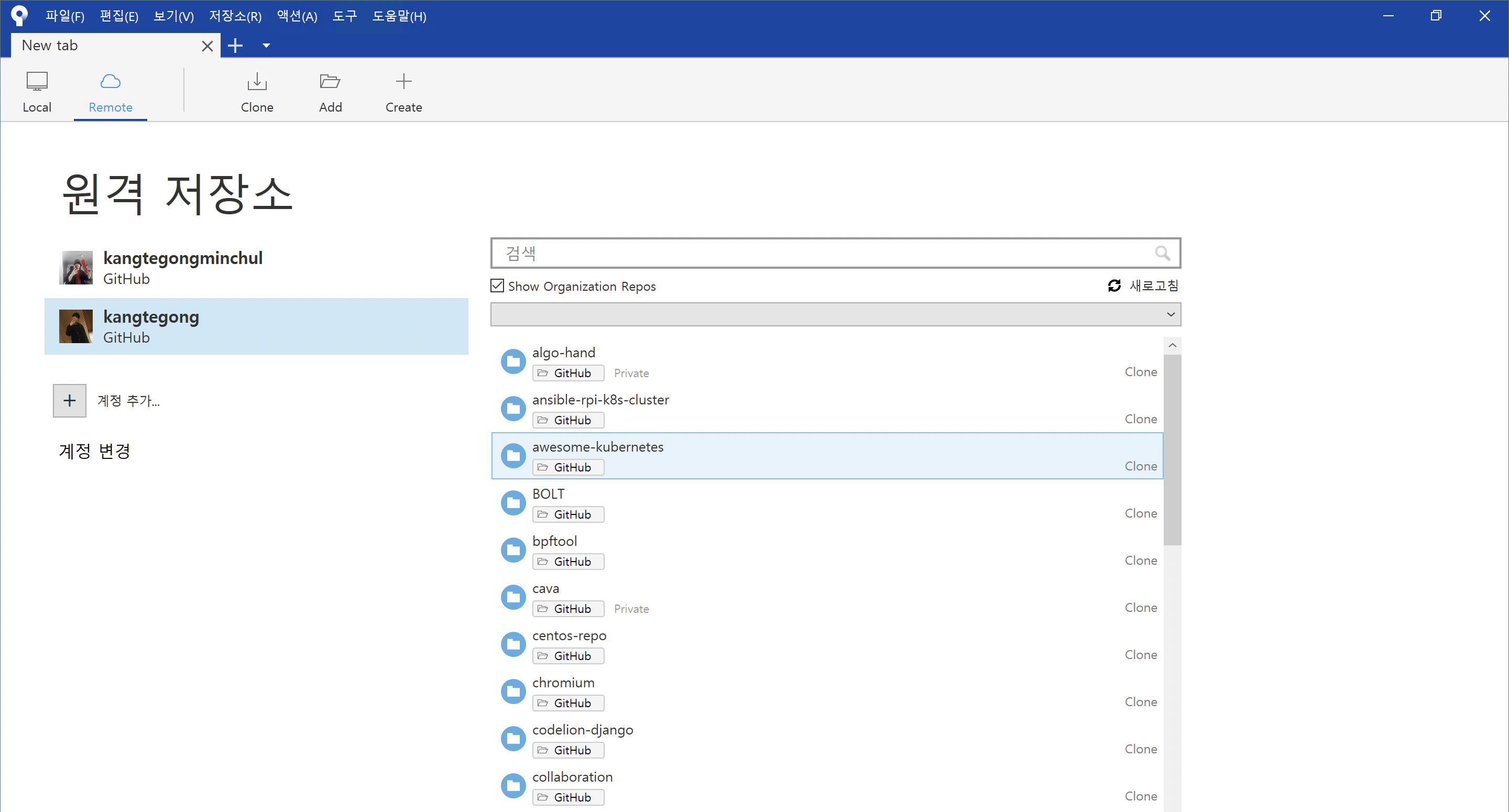
Task: Toggle Show Organization Repos checkbox
Action: (x=497, y=286)
